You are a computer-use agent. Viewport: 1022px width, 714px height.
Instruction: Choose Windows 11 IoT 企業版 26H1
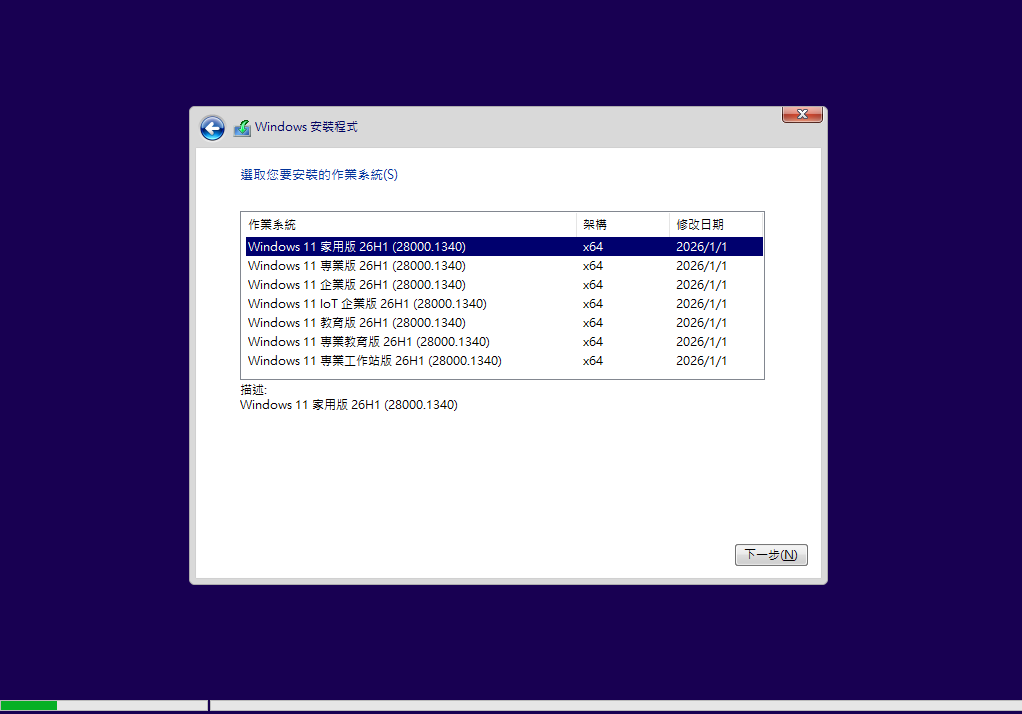pyautogui.click(x=504, y=303)
